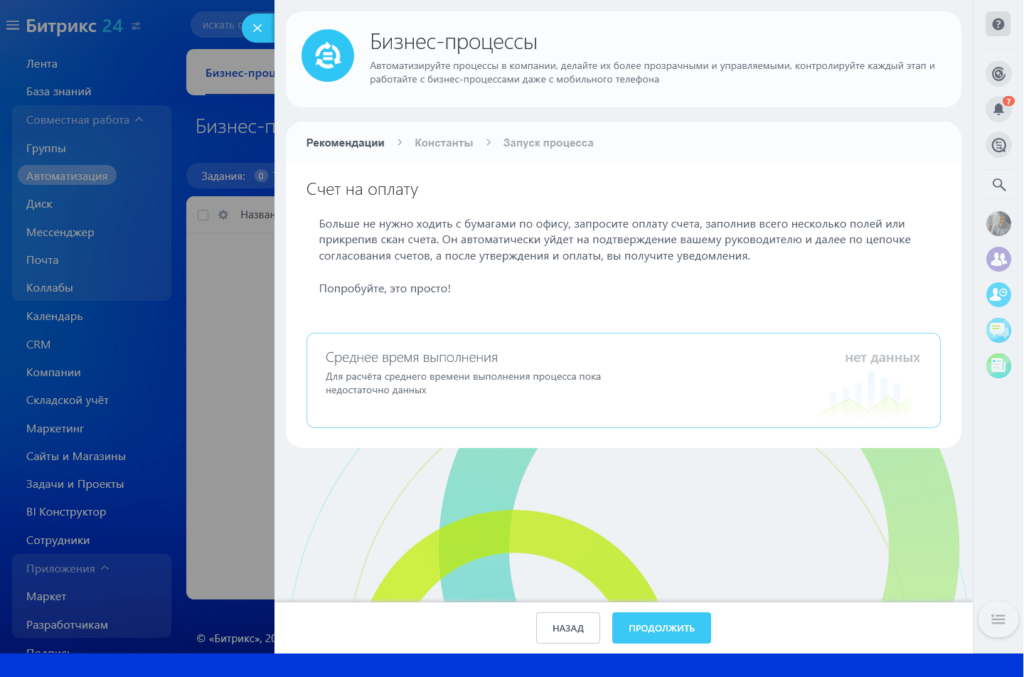
Task: Click the magnifying glass search icon
Action: coord(998,185)
